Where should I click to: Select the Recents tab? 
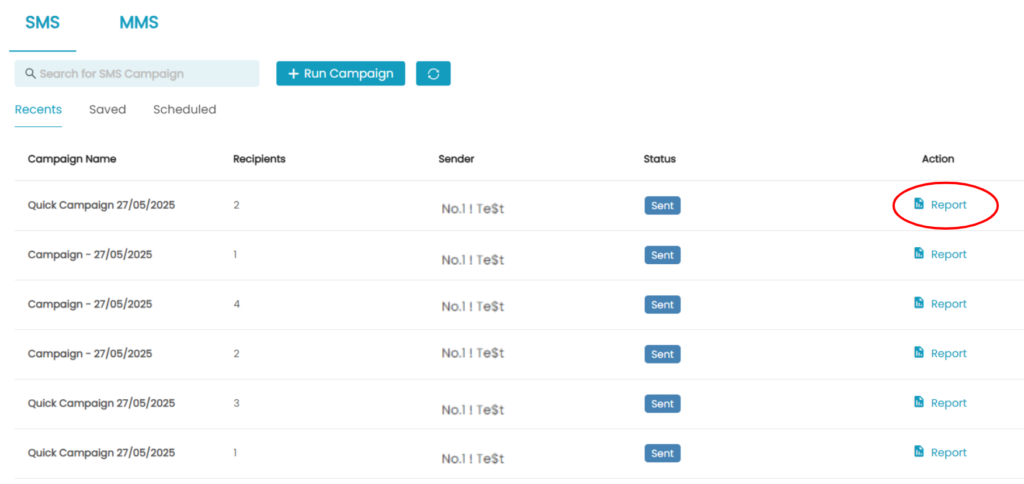(39, 110)
